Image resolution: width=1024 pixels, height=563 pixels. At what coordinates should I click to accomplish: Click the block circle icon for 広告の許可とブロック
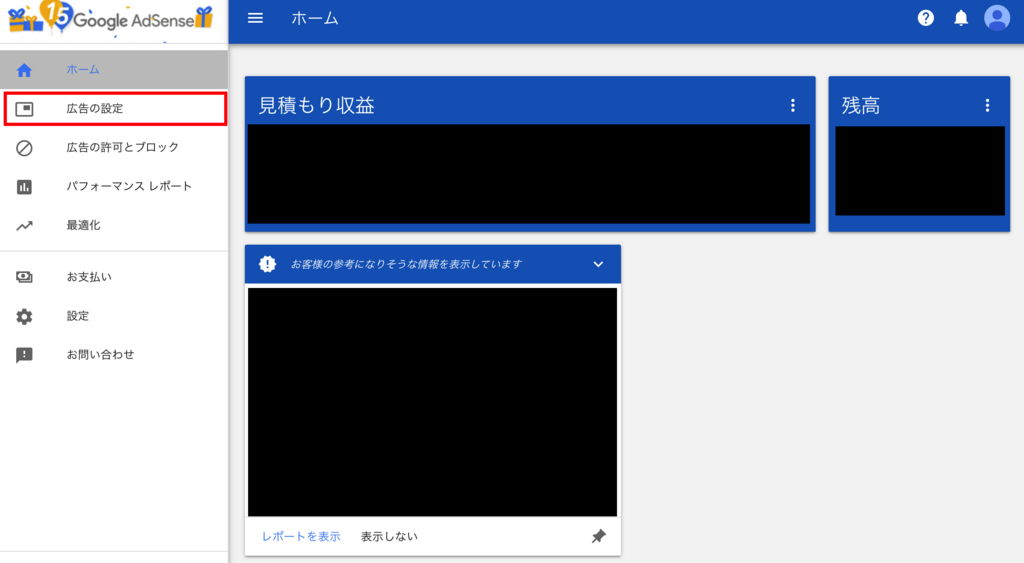click(24, 148)
